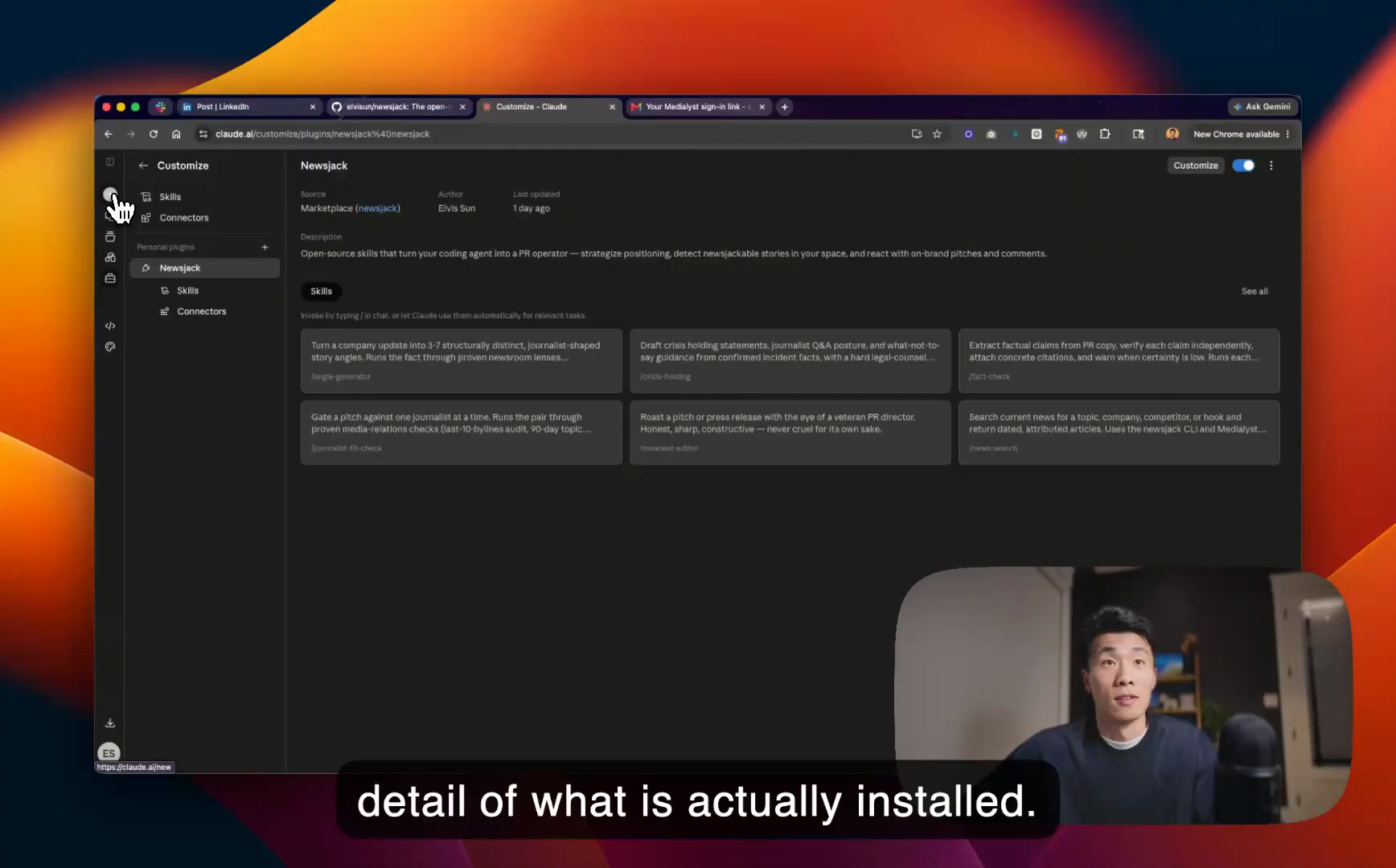Open the journalist-fit-check skill card
This screenshot has height=868, width=1396.
461,432
